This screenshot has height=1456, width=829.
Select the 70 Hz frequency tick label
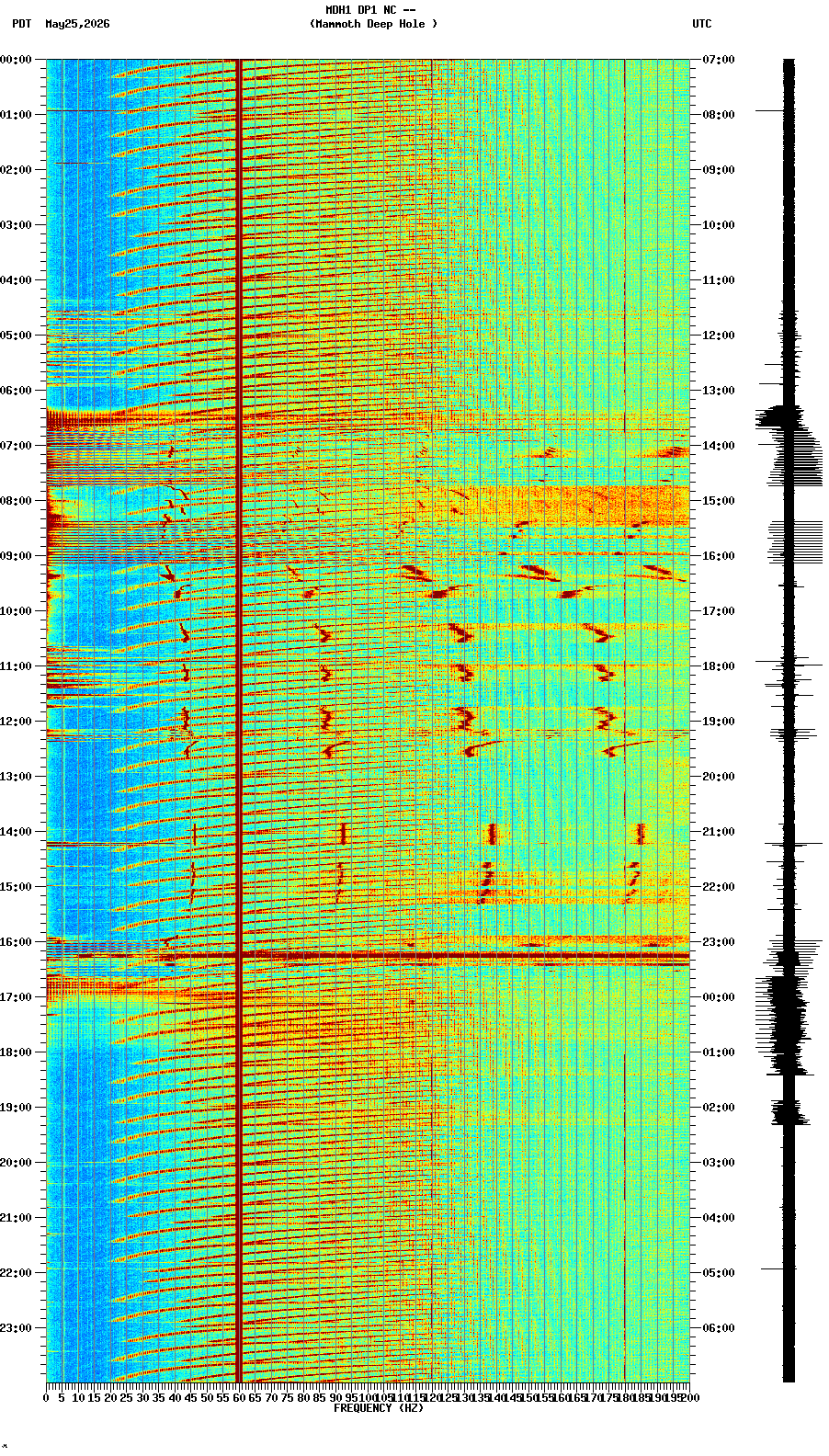(x=271, y=1397)
